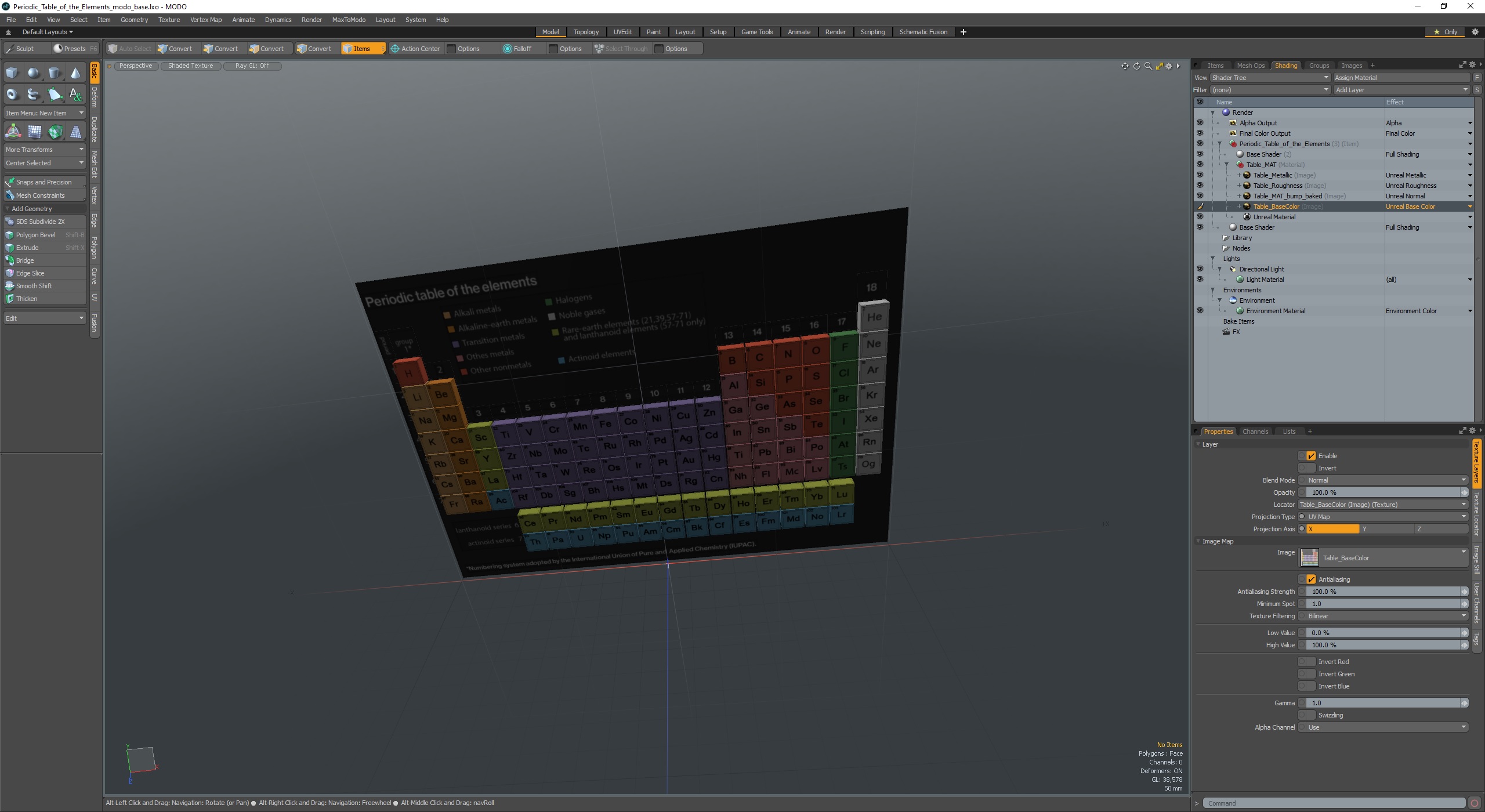Viewport: 1485px width, 812px height.
Task: Click the Edge Slice tool
Action: [45, 273]
